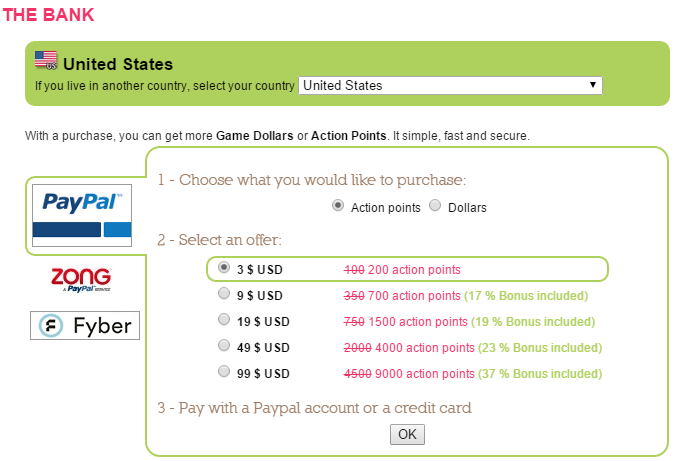Click THE BANK page heading

point(51,17)
